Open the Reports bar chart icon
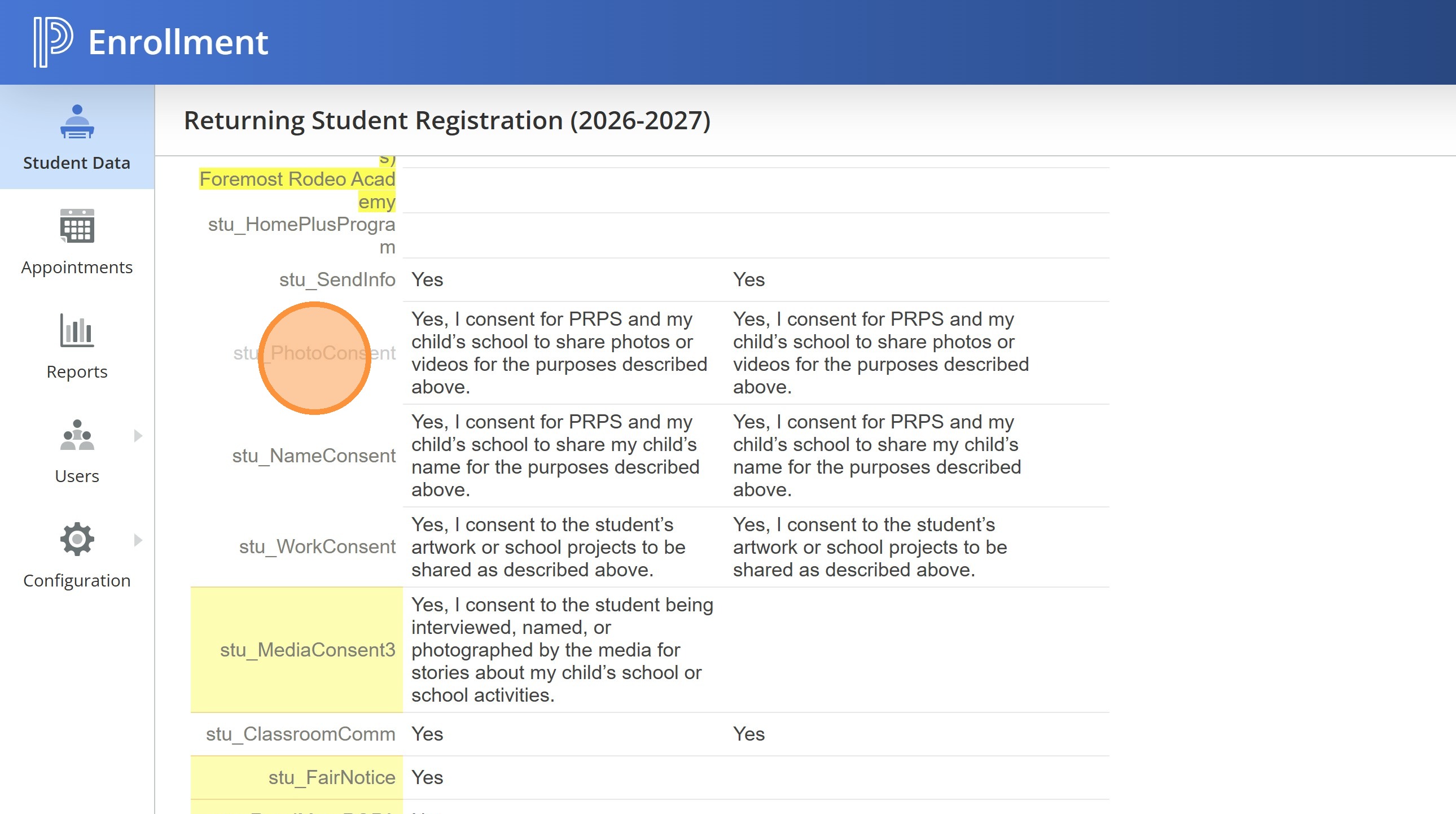Screen dimensions: 1456x814 point(77,330)
